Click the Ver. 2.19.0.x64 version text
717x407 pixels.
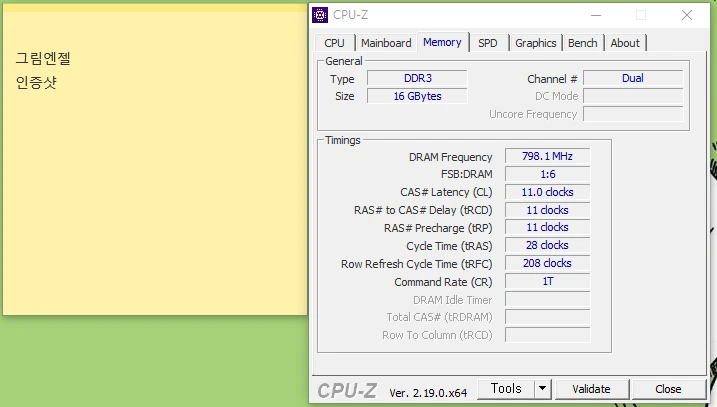coord(428,393)
